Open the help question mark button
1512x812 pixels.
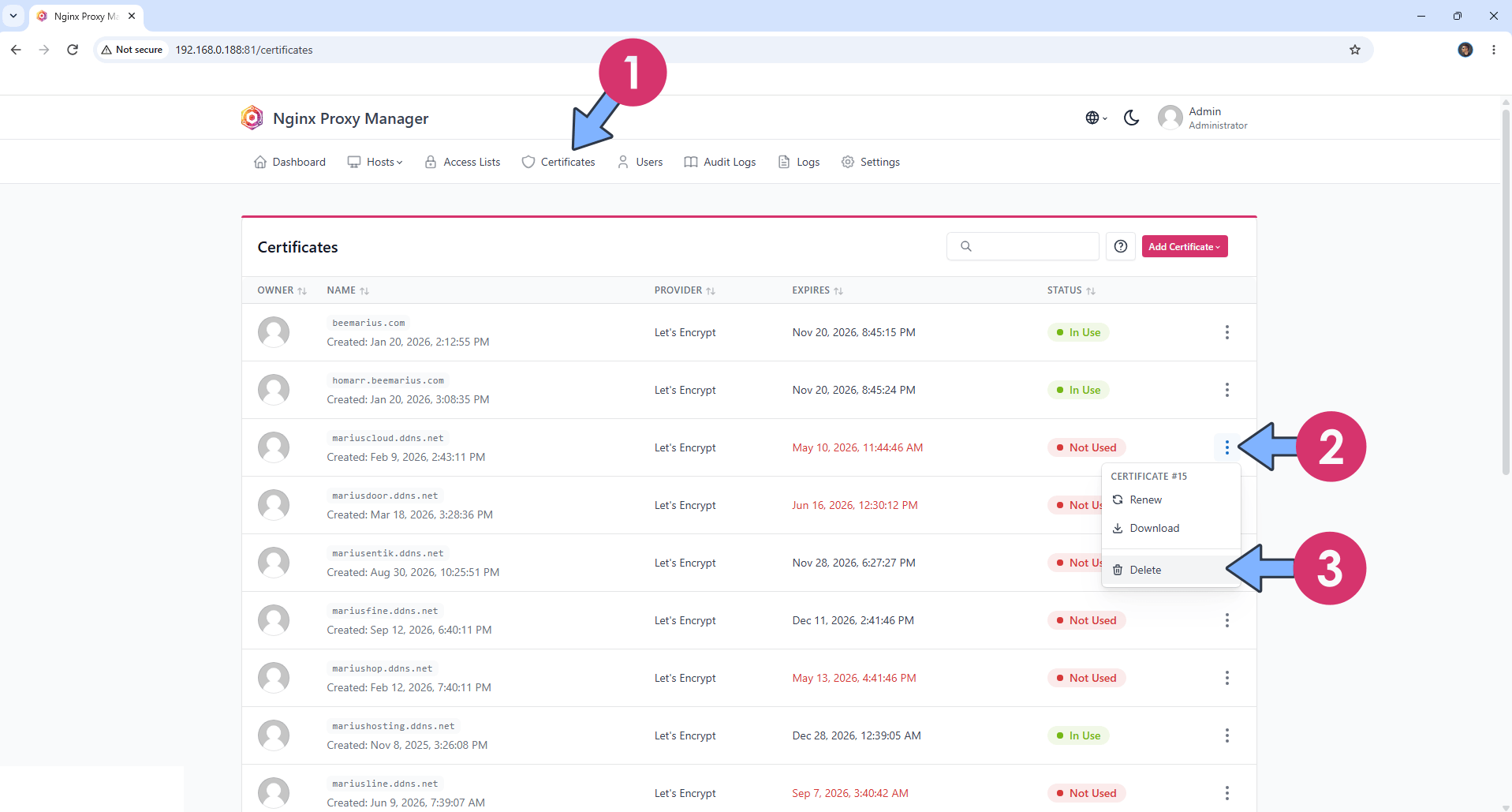[x=1121, y=246]
